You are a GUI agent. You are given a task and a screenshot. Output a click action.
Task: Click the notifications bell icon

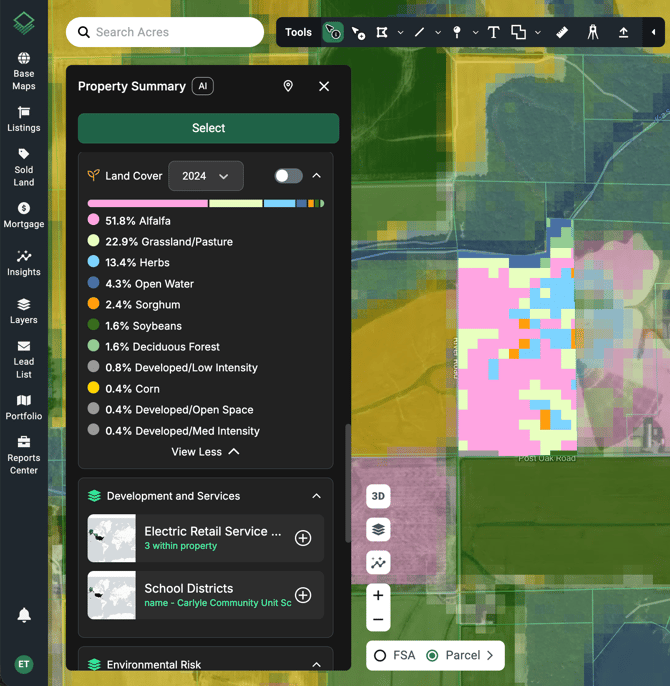tap(24, 615)
